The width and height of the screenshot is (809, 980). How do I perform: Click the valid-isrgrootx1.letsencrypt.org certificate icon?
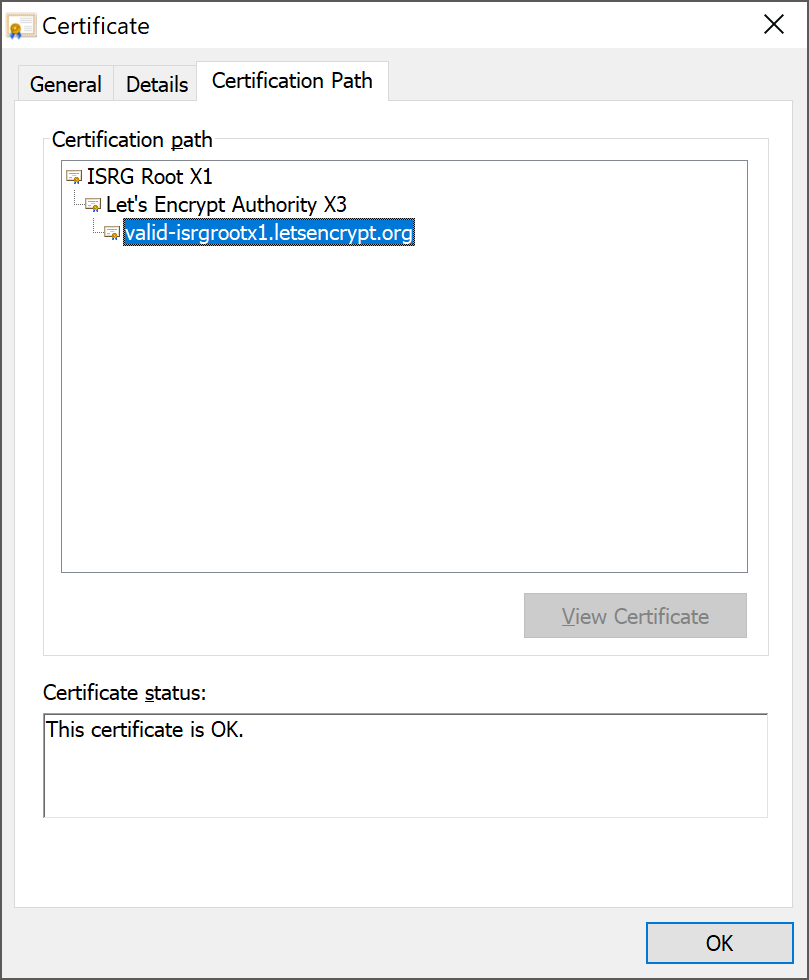(x=112, y=233)
